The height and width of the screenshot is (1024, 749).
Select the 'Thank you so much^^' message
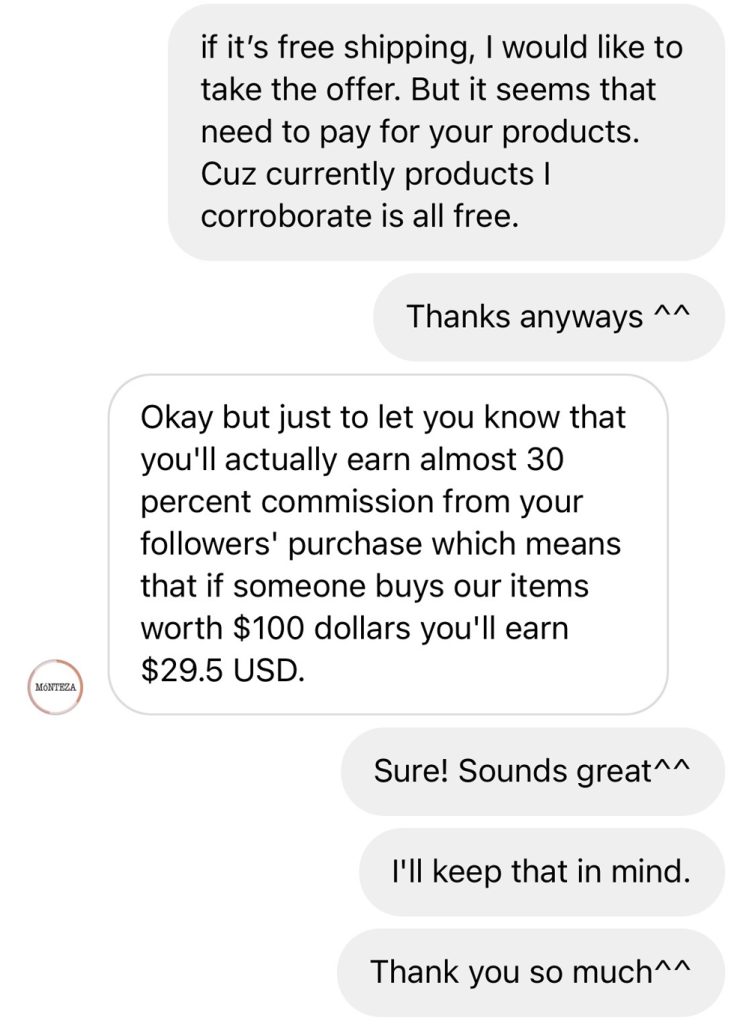pos(532,971)
